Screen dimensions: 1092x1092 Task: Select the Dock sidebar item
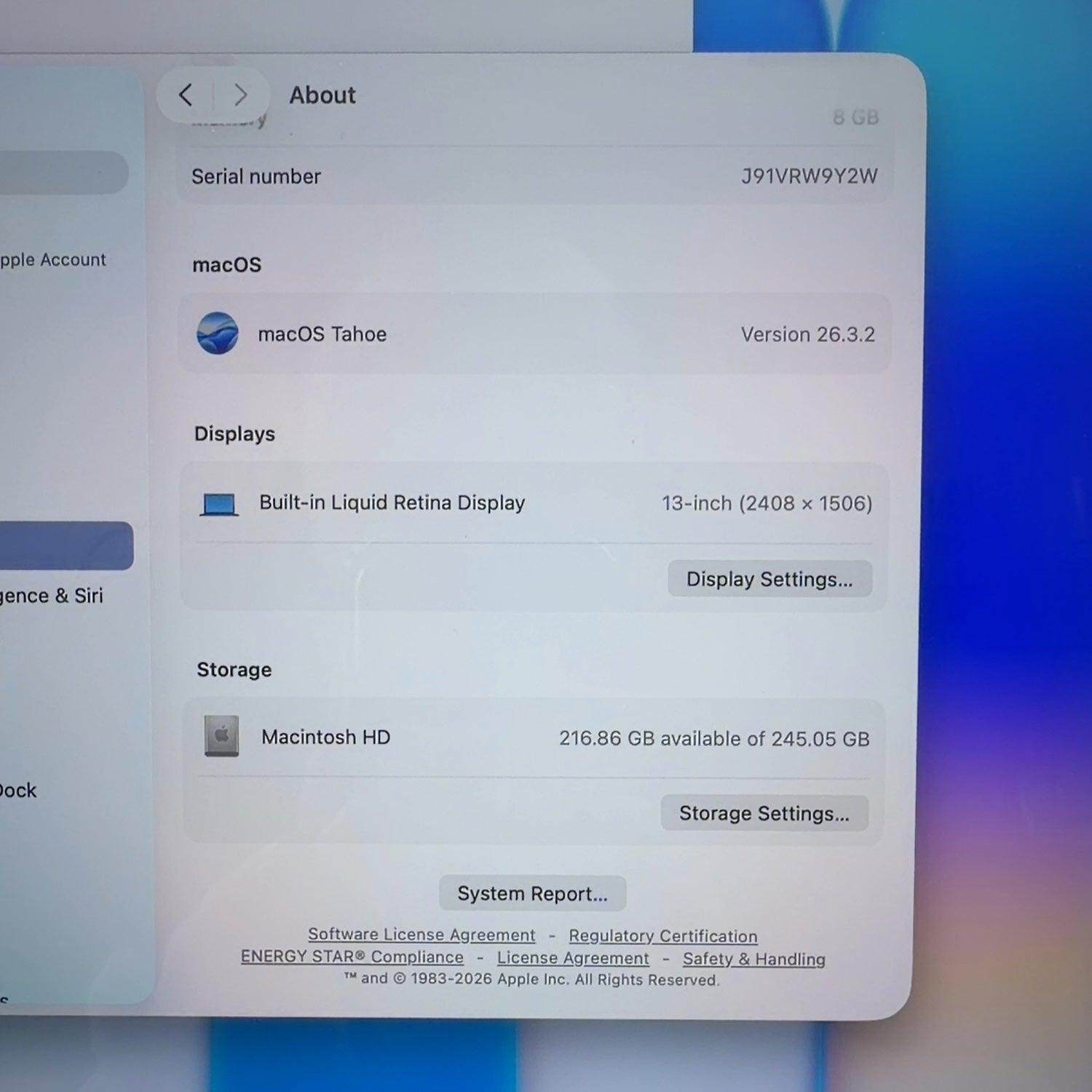click(x=18, y=790)
